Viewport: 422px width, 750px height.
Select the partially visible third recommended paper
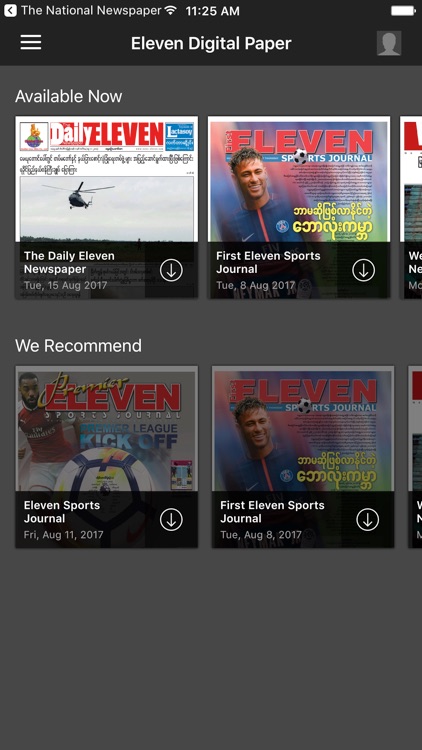[415, 457]
